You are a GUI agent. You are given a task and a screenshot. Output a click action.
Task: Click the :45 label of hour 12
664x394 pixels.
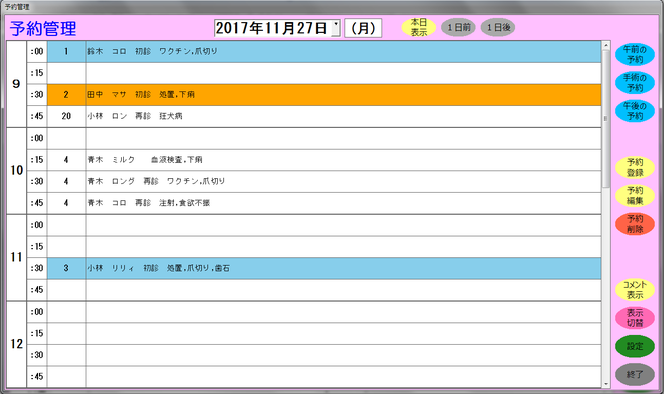[x=37, y=377]
